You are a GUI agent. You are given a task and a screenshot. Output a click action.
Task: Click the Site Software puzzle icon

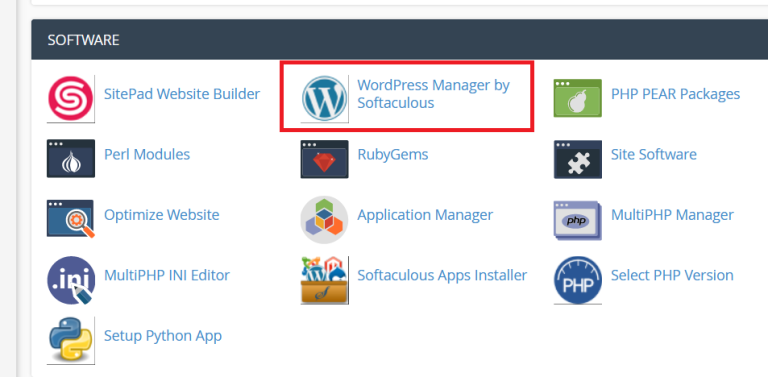click(x=577, y=159)
